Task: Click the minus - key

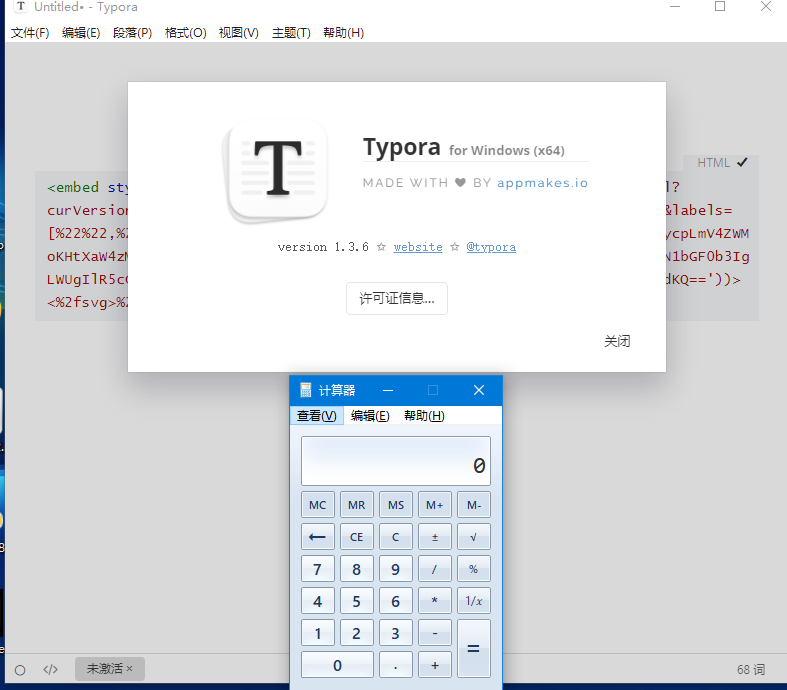Action: click(435, 633)
